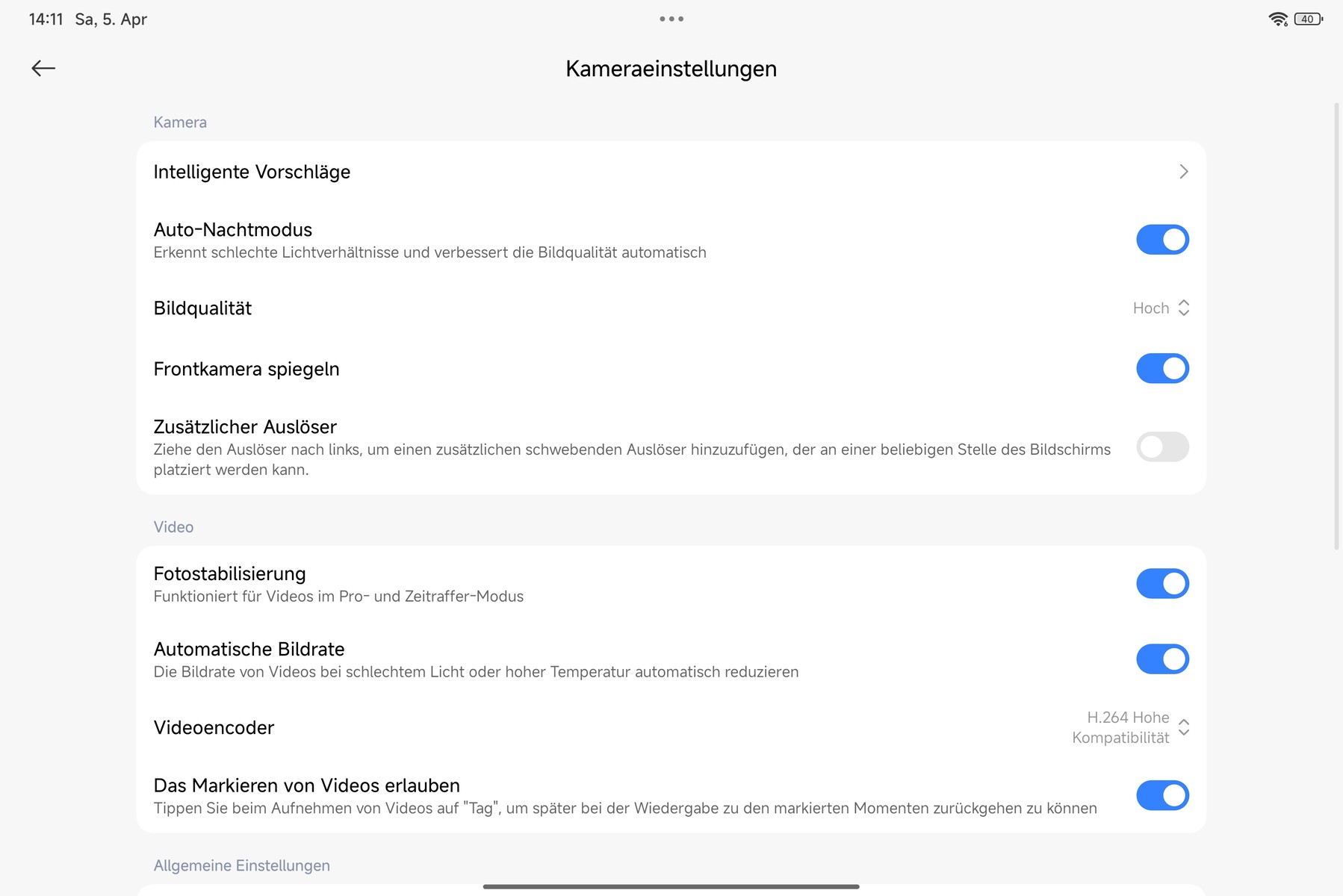
Task: Tap the back arrow icon
Action: [43, 69]
